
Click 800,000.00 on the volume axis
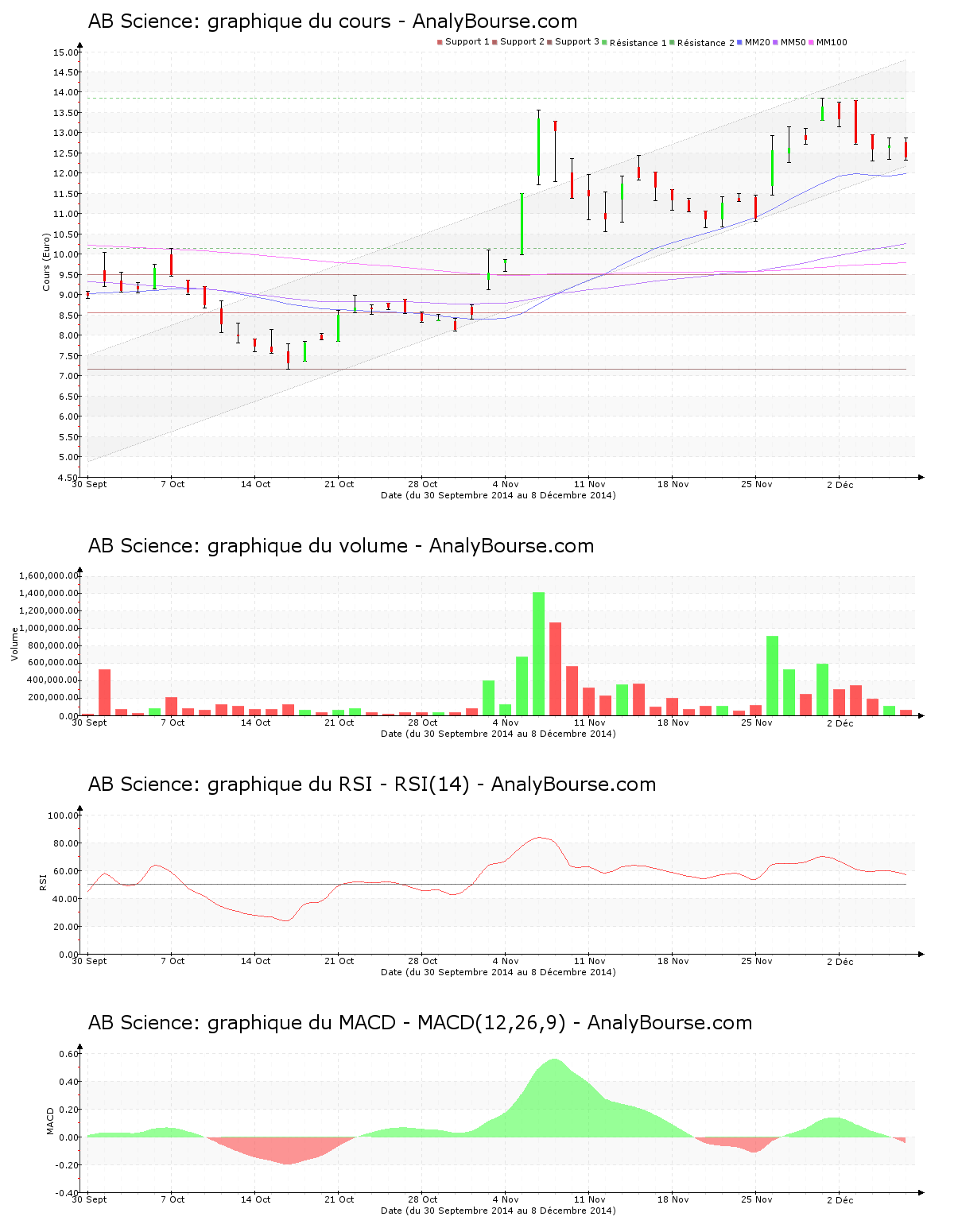point(52,645)
